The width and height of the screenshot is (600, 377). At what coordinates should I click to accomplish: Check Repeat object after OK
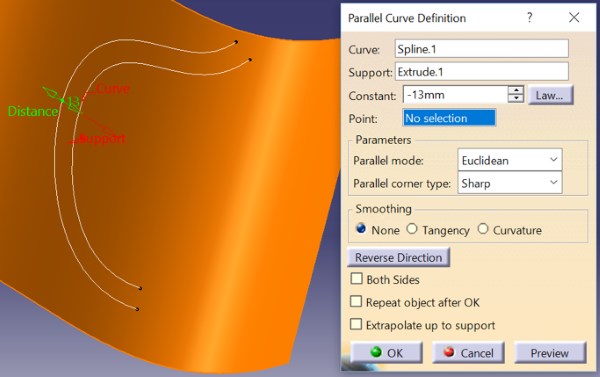click(x=356, y=302)
